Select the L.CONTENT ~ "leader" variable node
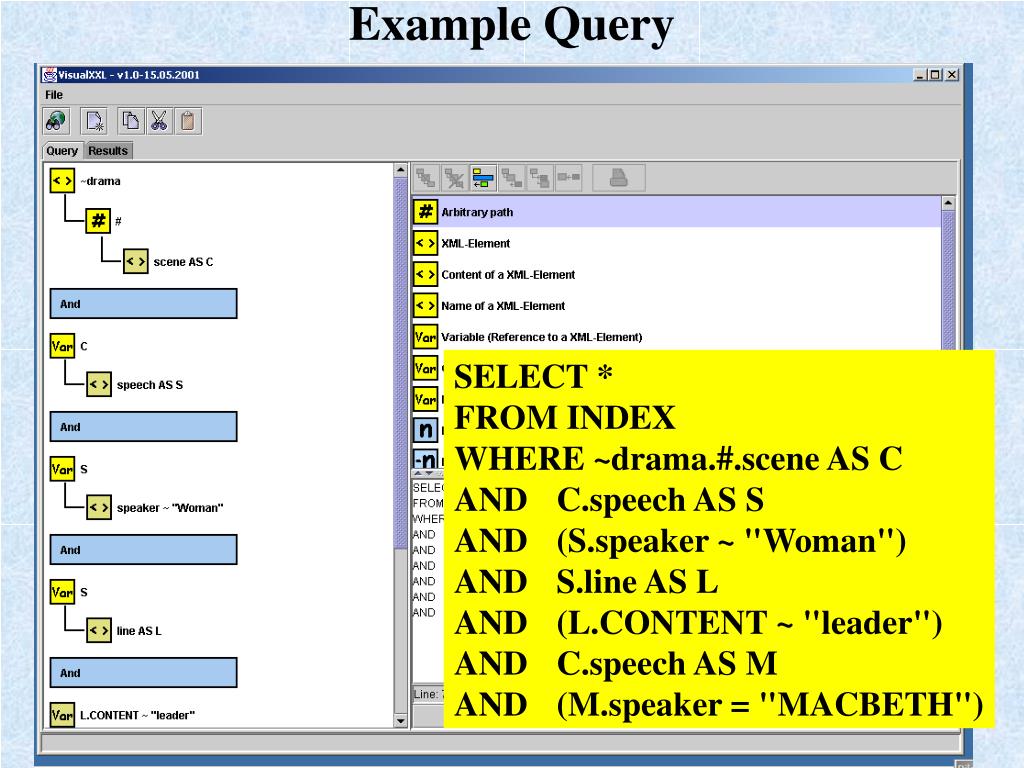The image size is (1024, 768). pos(123,715)
